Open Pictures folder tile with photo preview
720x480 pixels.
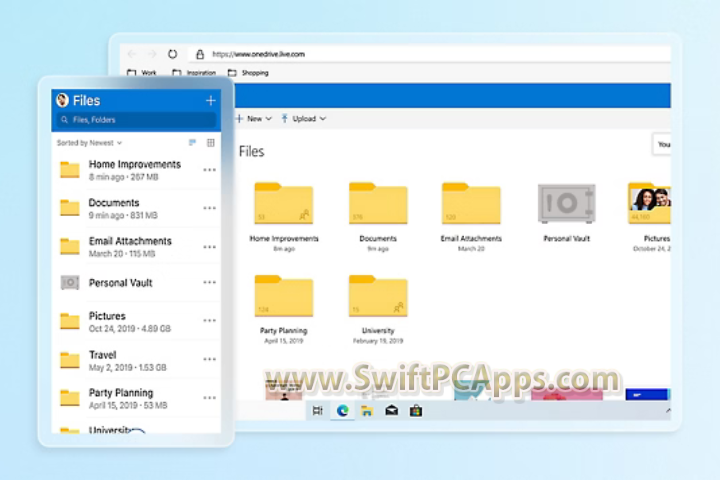coord(649,216)
